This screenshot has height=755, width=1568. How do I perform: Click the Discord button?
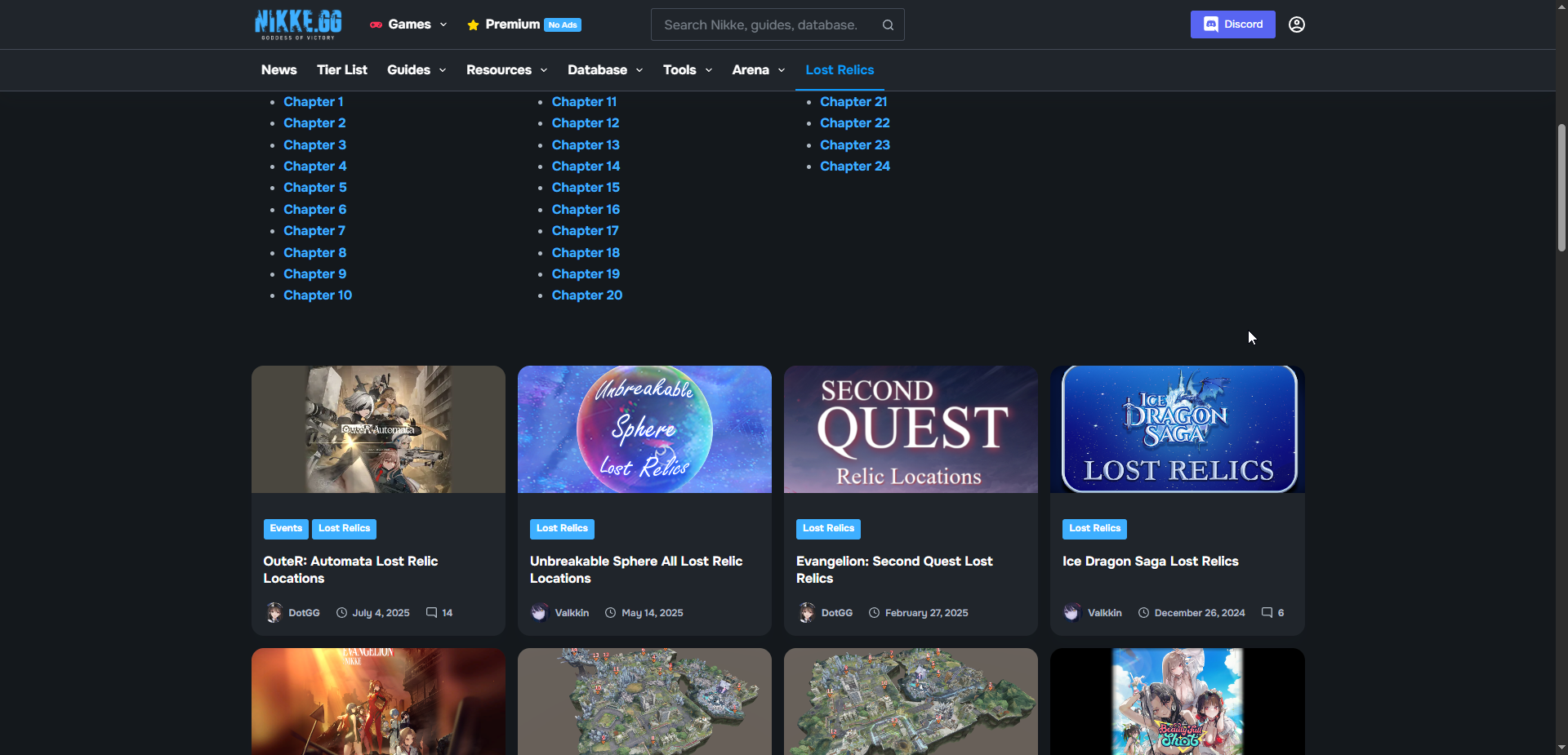1233,24
